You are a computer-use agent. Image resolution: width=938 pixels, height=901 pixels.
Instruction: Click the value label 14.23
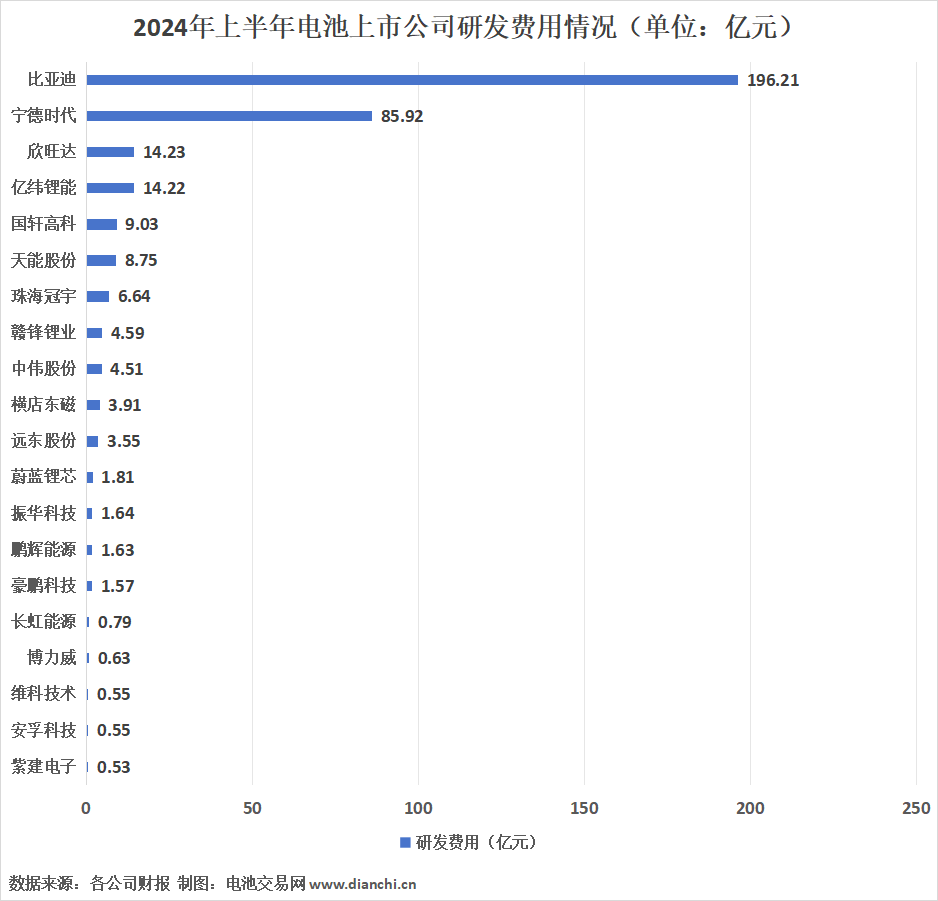(164, 152)
